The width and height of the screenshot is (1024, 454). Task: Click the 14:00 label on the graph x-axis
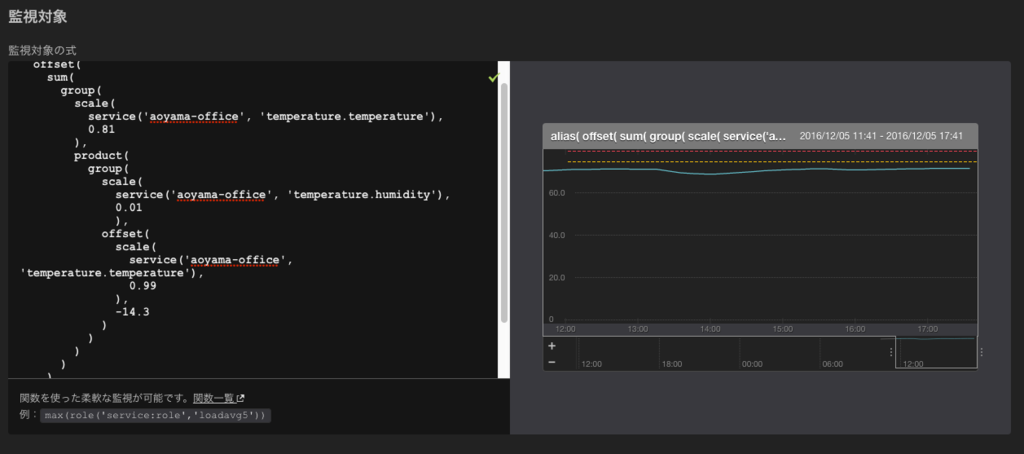(x=709, y=329)
